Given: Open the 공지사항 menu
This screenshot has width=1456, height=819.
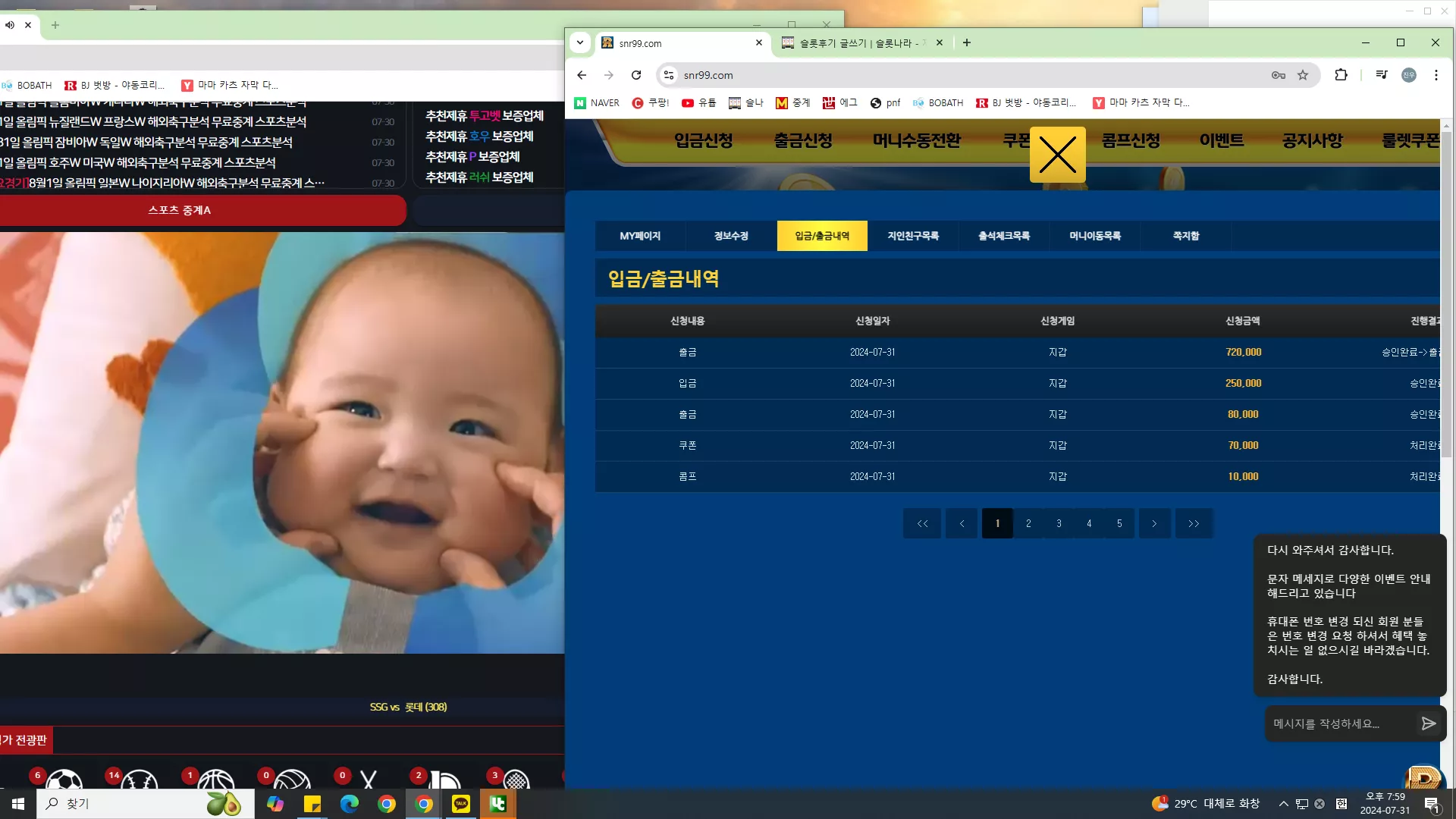Looking at the screenshot, I should 1313,140.
